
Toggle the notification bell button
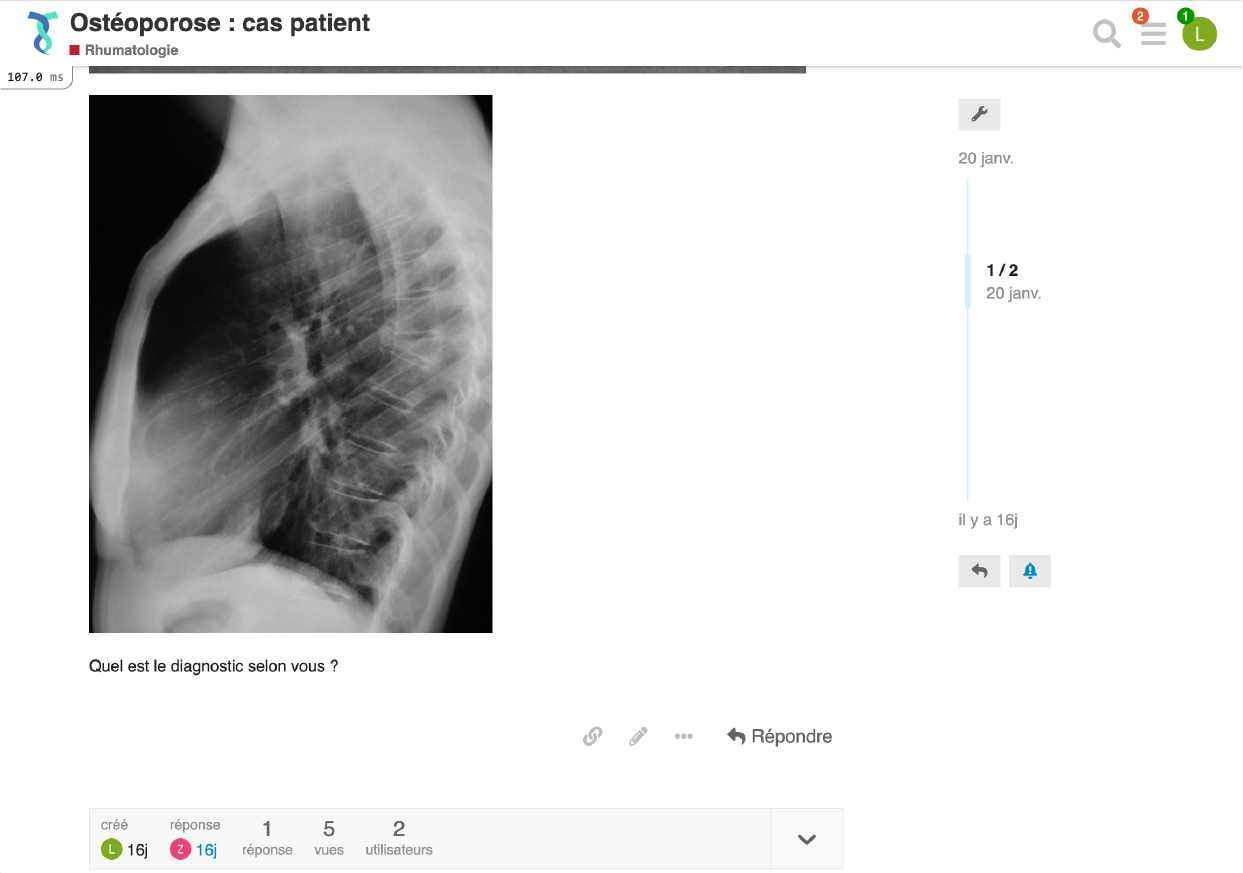click(1029, 571)
